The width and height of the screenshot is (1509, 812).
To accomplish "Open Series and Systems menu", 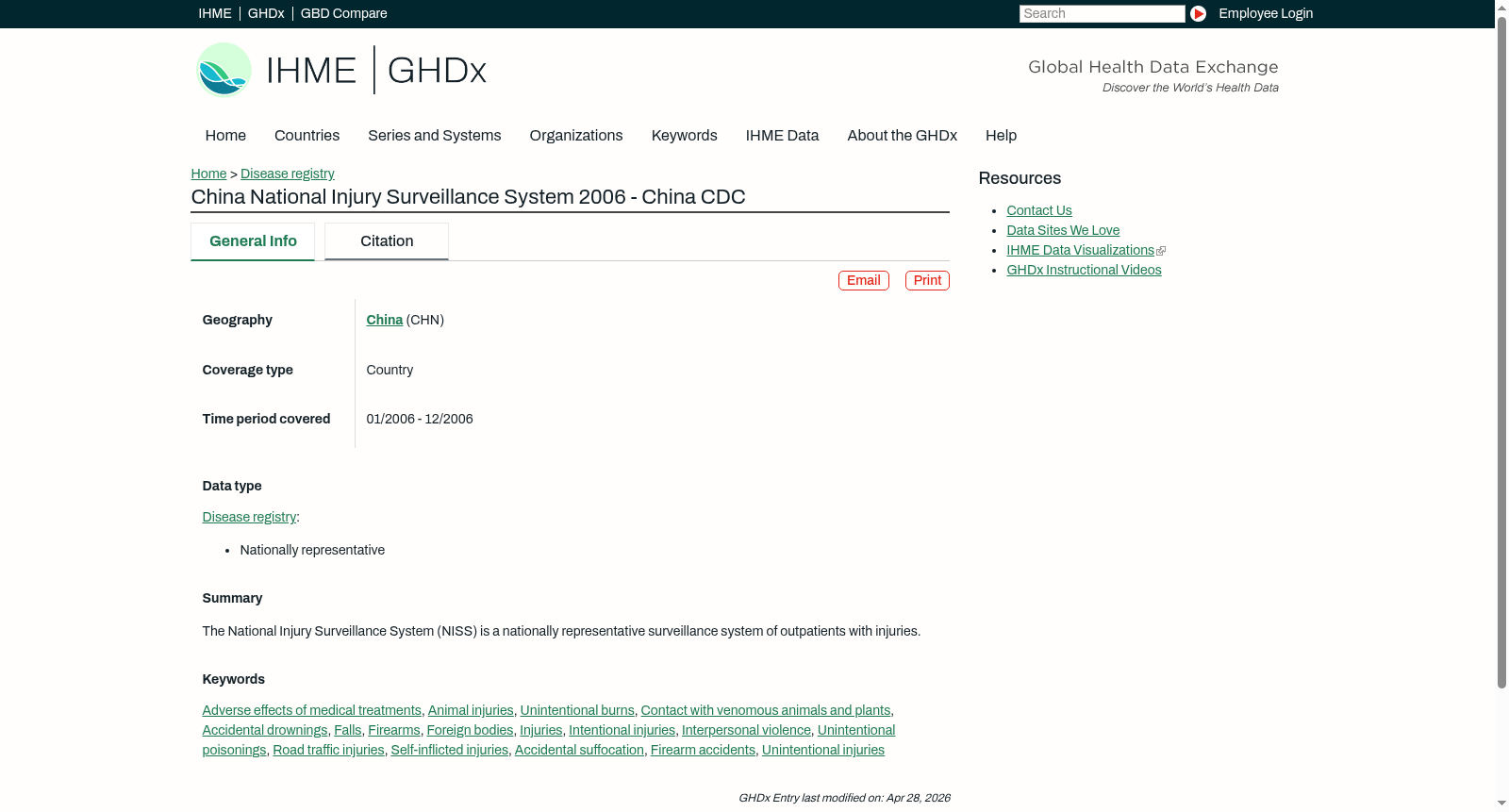I will [x=434, y=135].
